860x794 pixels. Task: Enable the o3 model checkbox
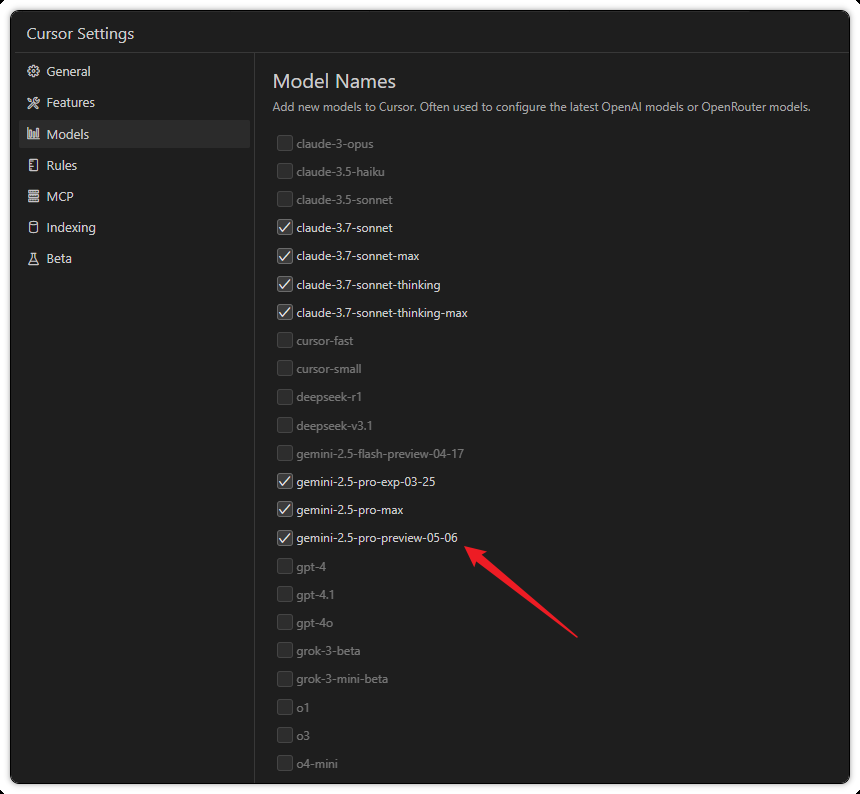point(285,735)
